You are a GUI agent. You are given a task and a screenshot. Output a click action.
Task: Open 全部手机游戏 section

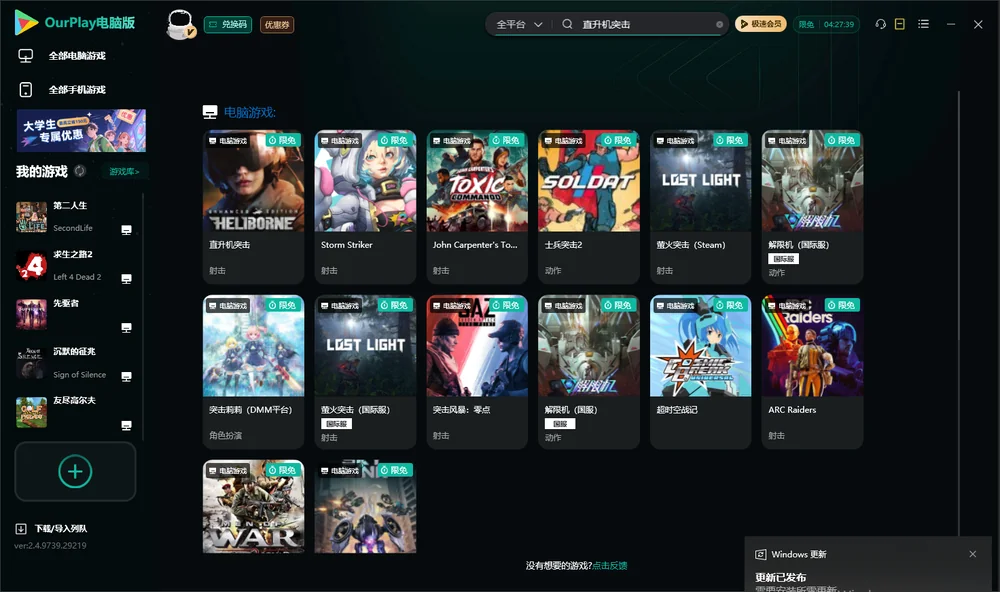[x=77, y=90]
